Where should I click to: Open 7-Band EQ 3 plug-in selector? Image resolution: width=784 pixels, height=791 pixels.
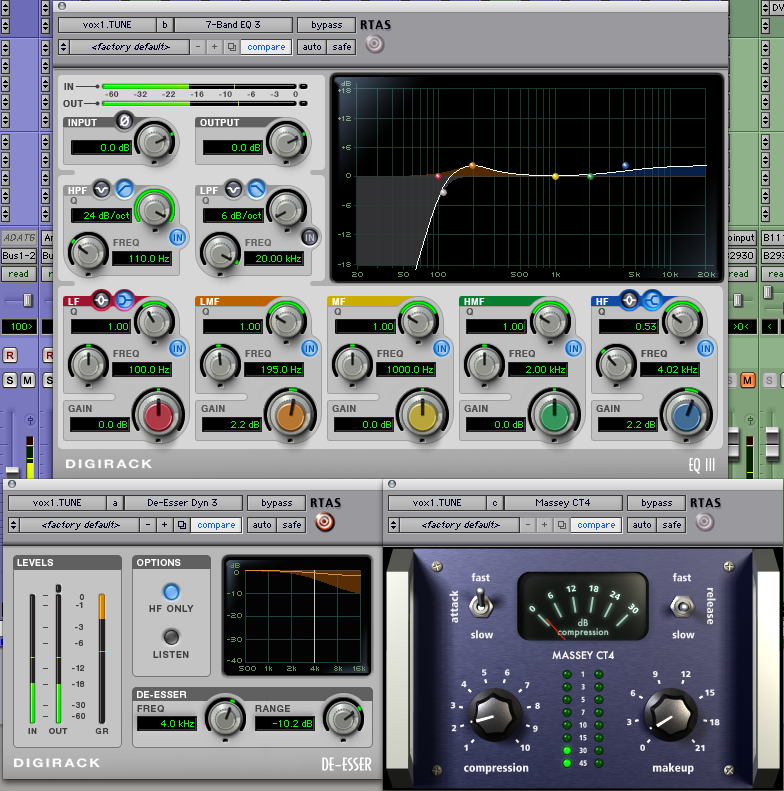tap(233, 25)
